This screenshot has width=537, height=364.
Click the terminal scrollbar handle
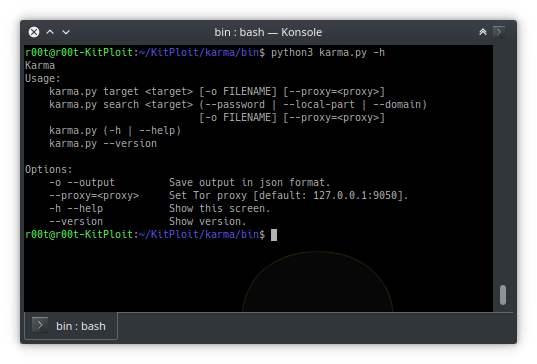tap(503, 294)
